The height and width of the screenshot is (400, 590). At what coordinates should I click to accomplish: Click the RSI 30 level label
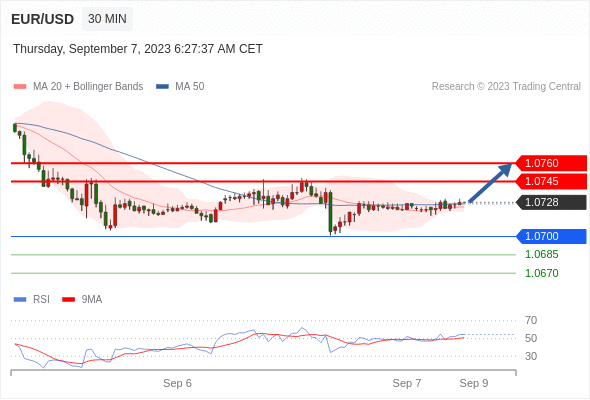(x=531, y=356)
